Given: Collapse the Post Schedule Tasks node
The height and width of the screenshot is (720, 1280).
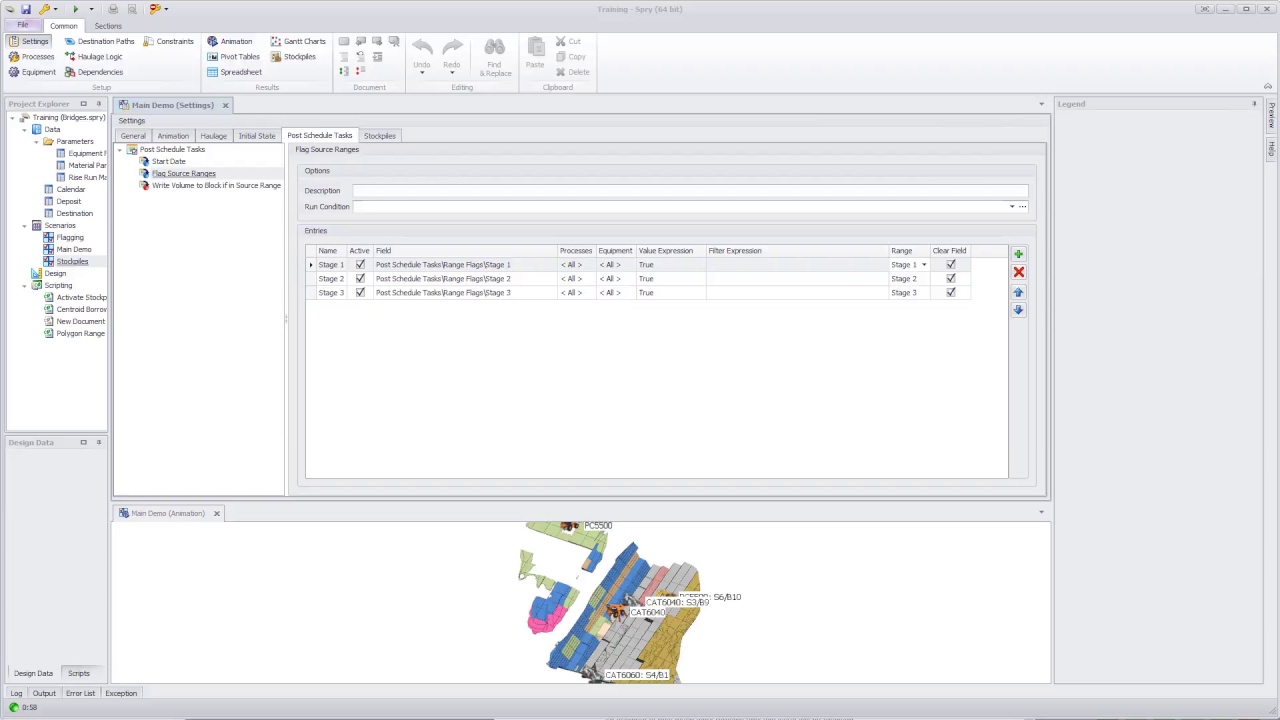Looking at the screenshot, I should pos(120,150).
